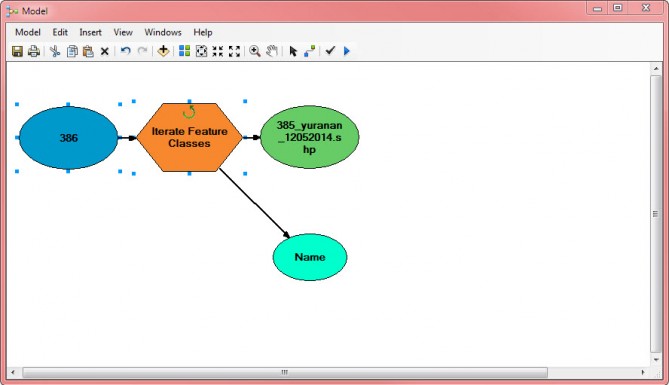
Task: Undo the last action
Action: (125, 51)
